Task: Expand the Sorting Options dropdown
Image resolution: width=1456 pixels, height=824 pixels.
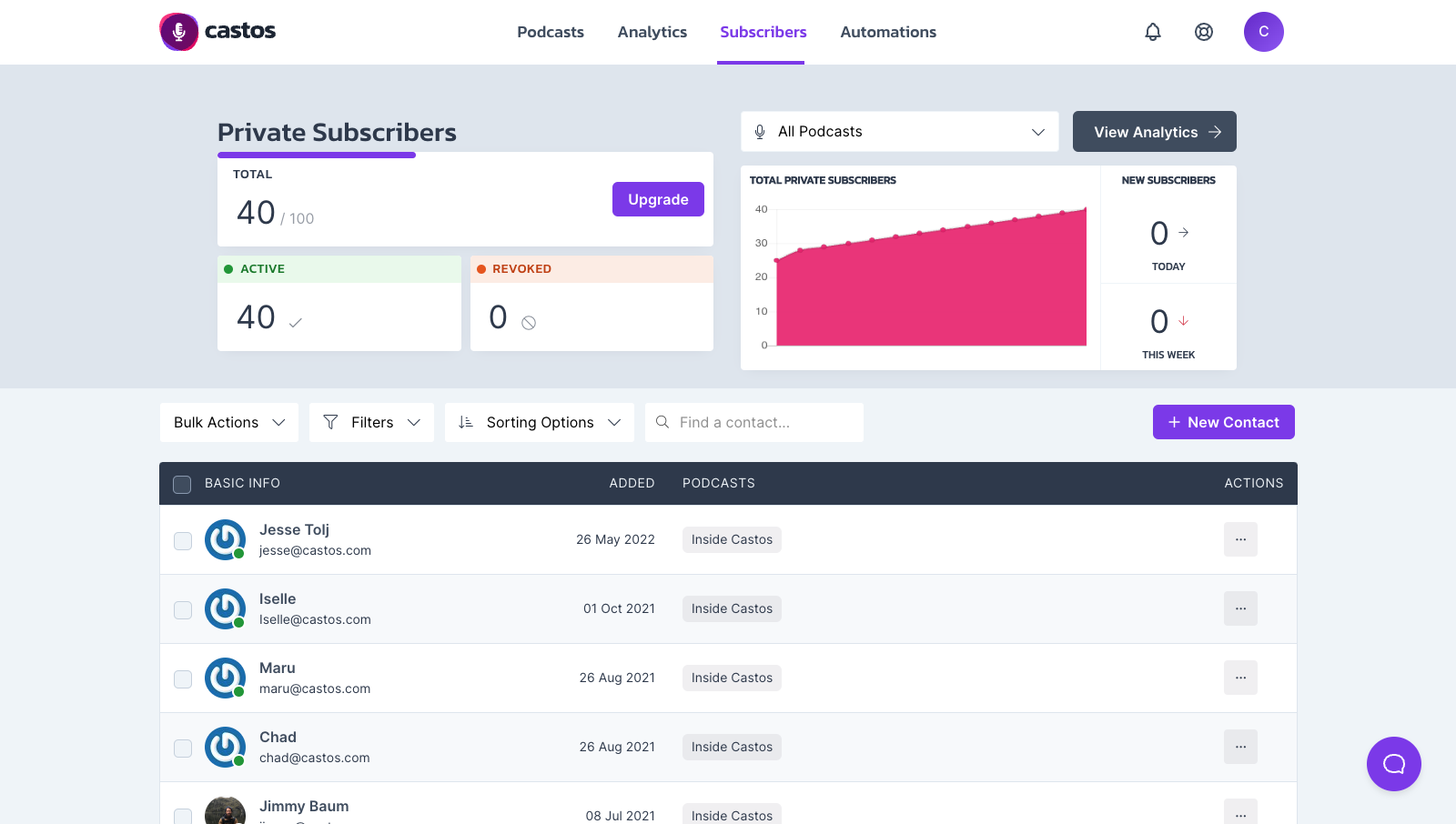Action: point(540,422)
